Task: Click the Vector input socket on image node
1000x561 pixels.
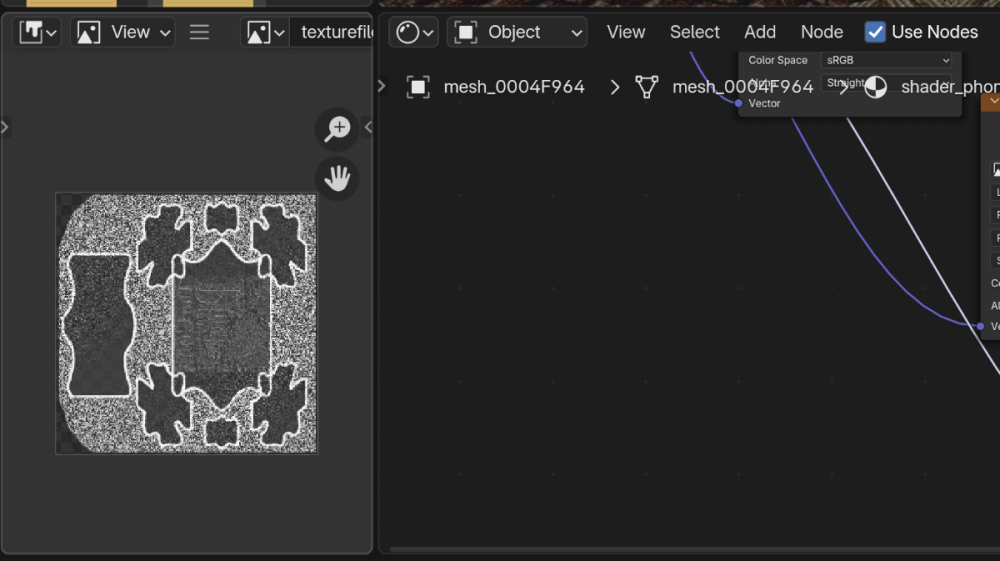Action: pos(739,103)
